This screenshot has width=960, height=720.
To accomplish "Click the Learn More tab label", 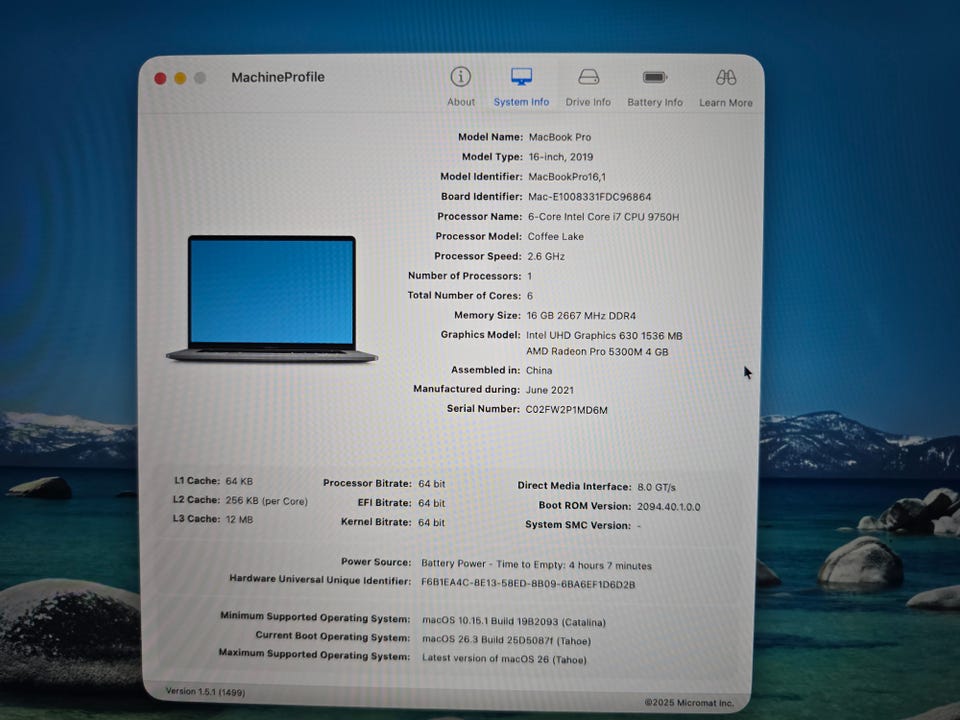I will pos(726,103).
